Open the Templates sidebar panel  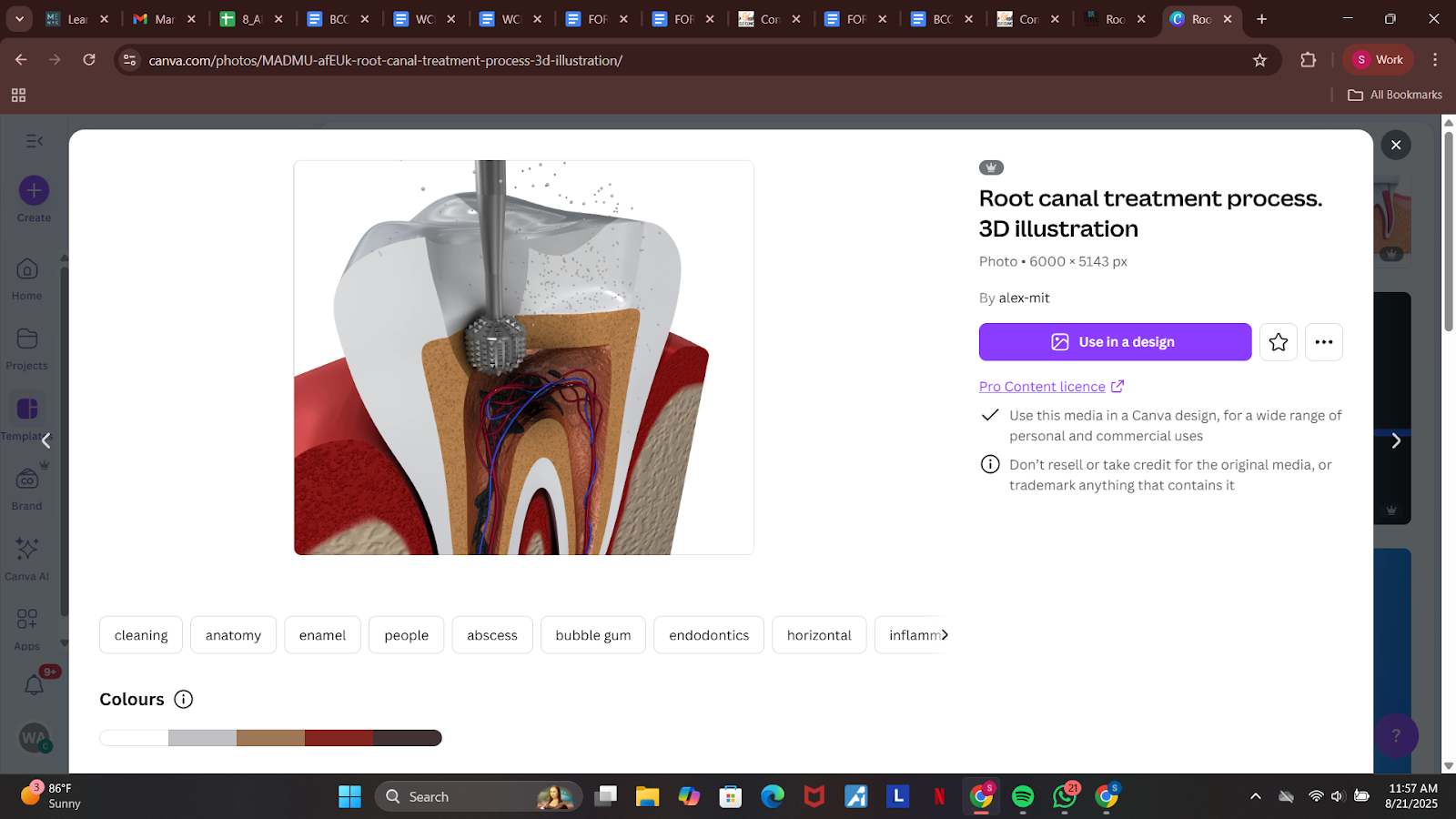26,417
